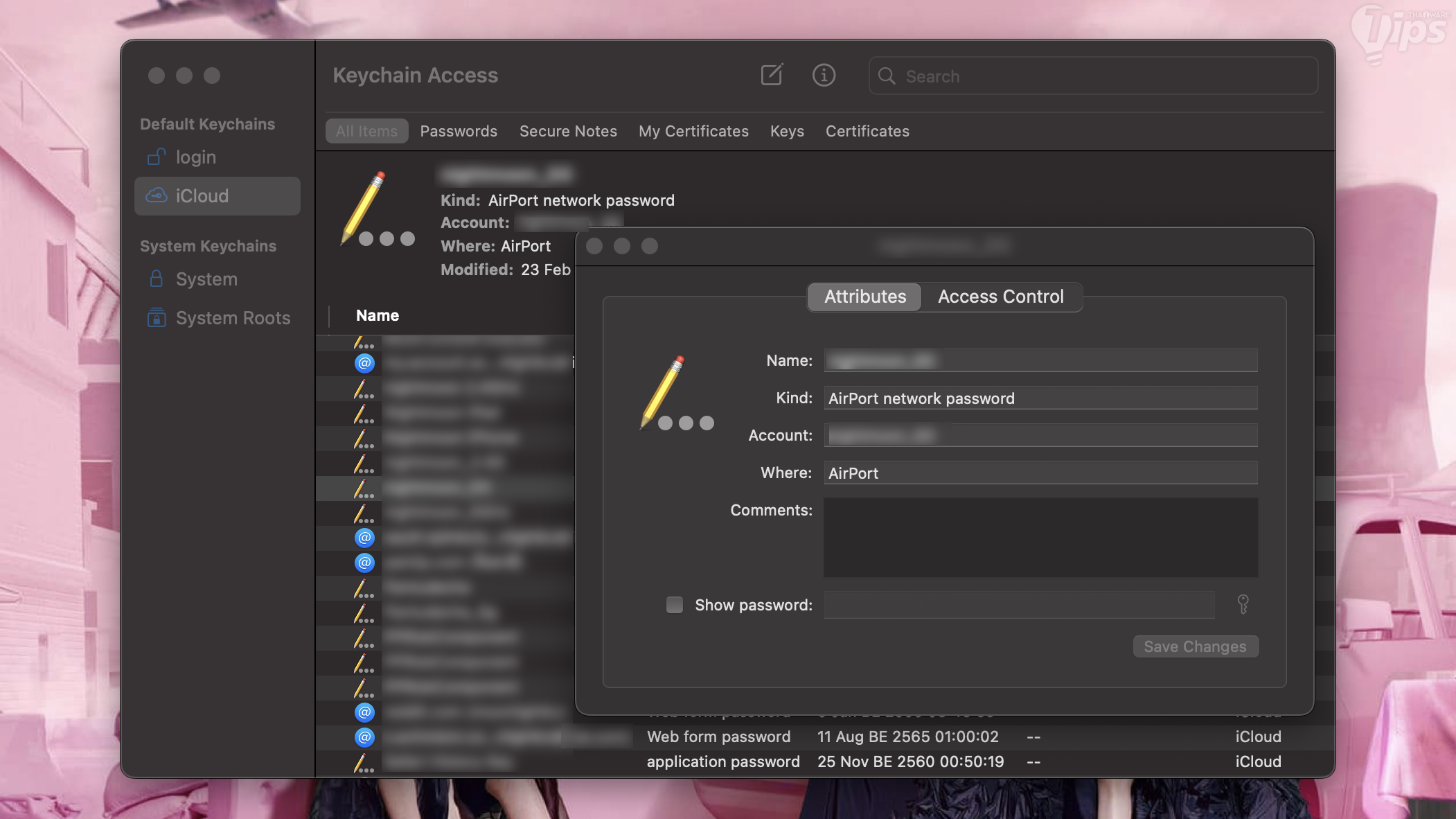Open the System keychain
1456x819 pixels.
[x=206, y=279]
